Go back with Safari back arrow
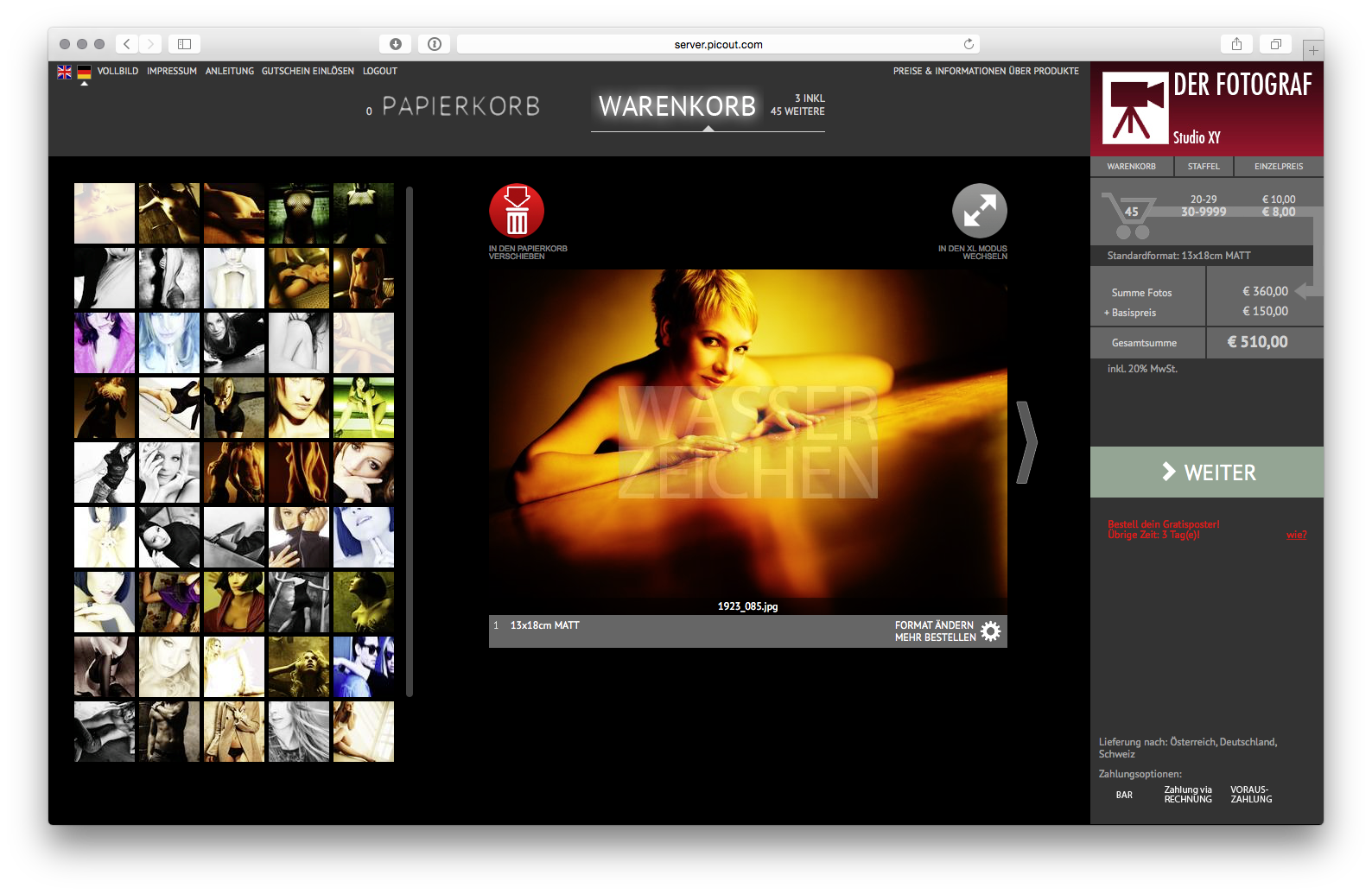The height and width of the screenshot is (894, 1372). tap(127, 44)
